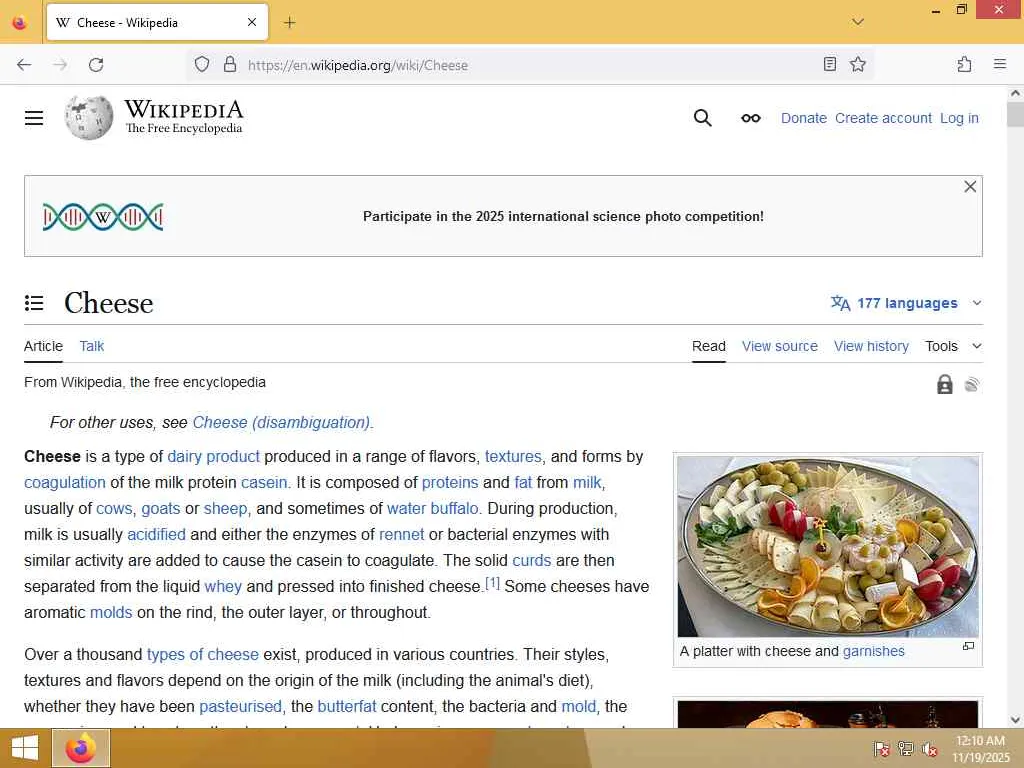Open the coagulation link
The height and width of the screenshot is (768, 1024).
tap(65, 483)
